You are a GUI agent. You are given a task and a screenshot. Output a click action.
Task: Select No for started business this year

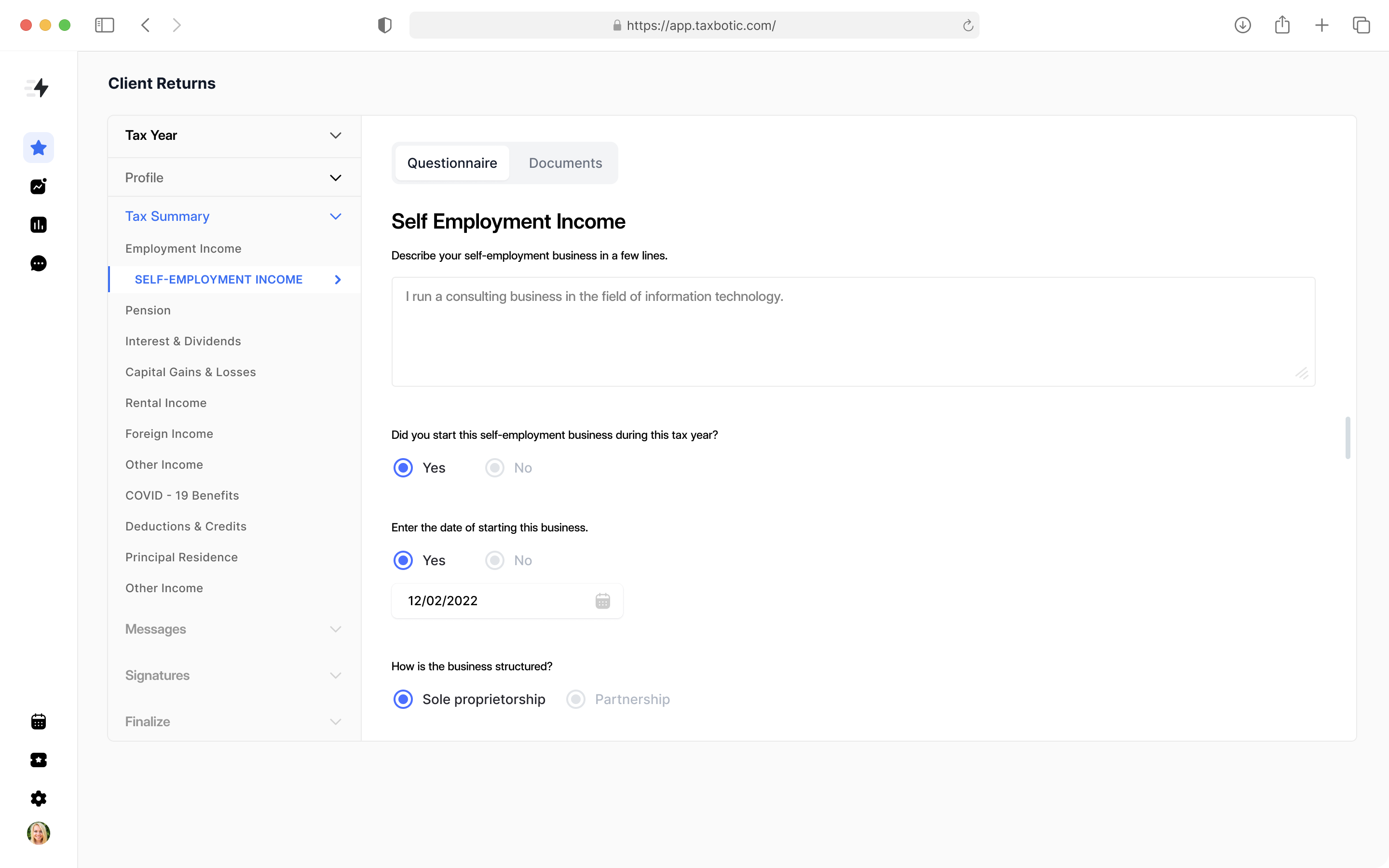(495, 468)
